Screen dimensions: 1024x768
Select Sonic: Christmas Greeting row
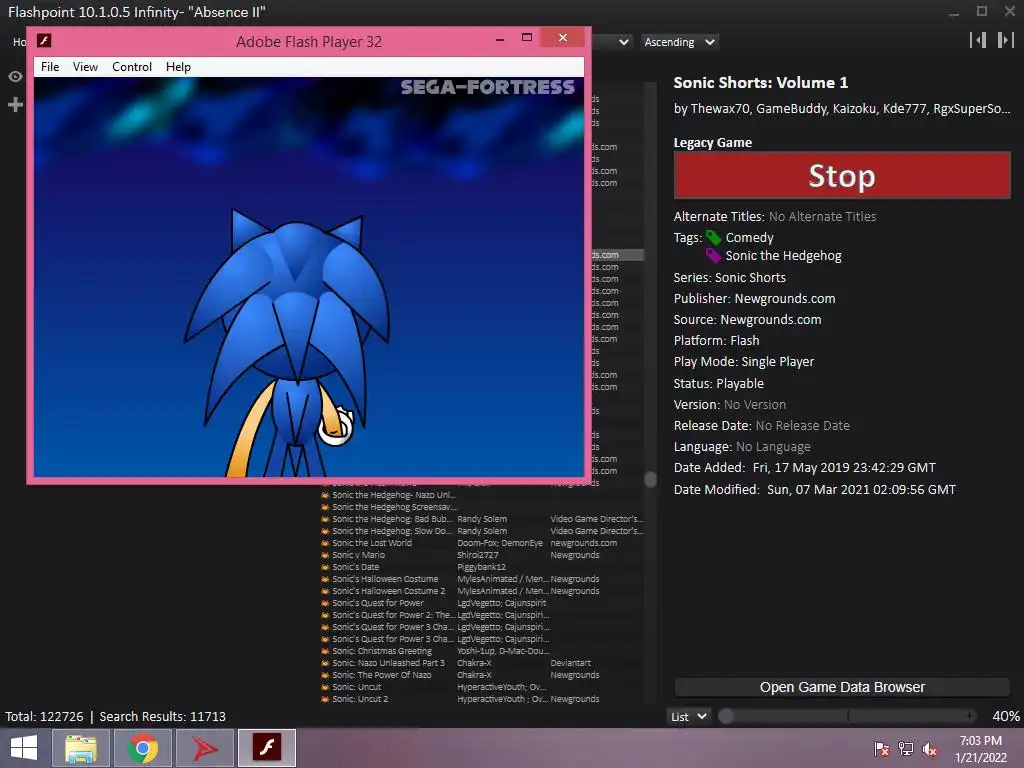point(482,651)
